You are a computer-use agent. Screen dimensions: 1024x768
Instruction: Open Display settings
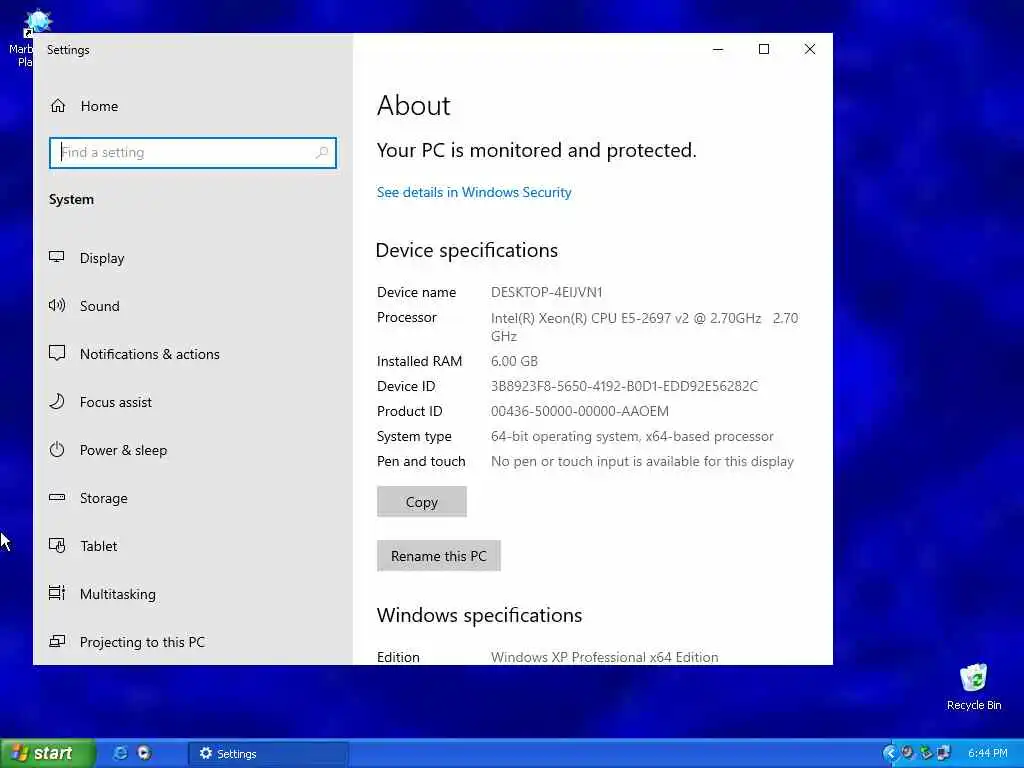coord(88,258)
